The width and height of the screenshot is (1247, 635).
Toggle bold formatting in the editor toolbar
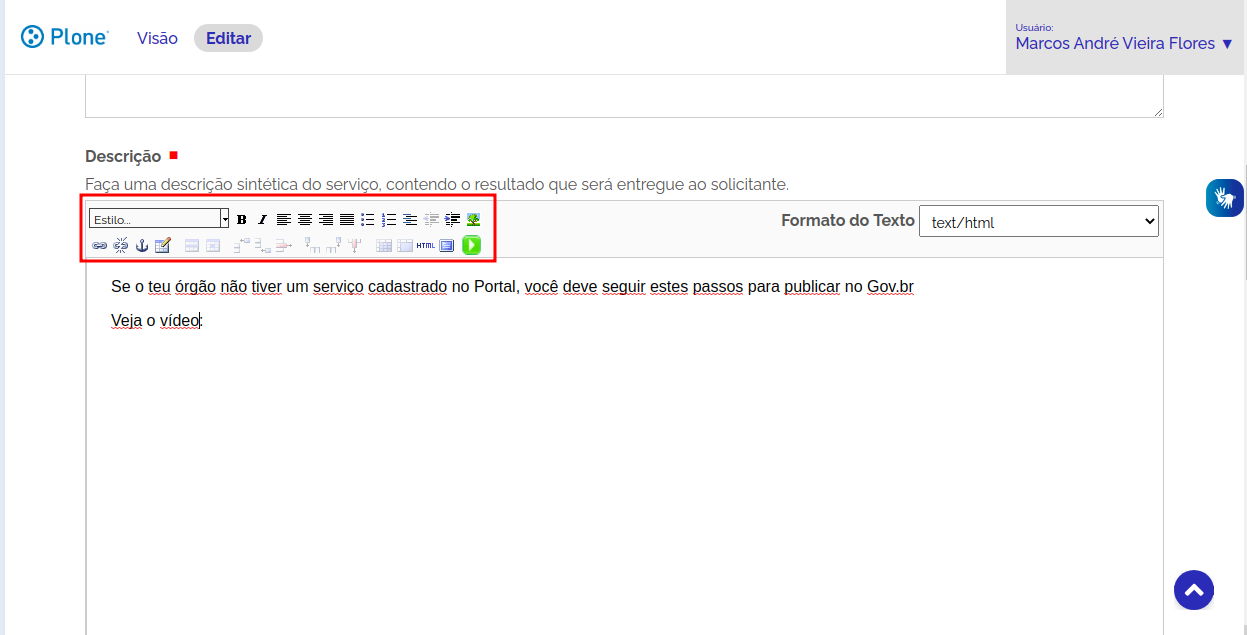point(242,220)
